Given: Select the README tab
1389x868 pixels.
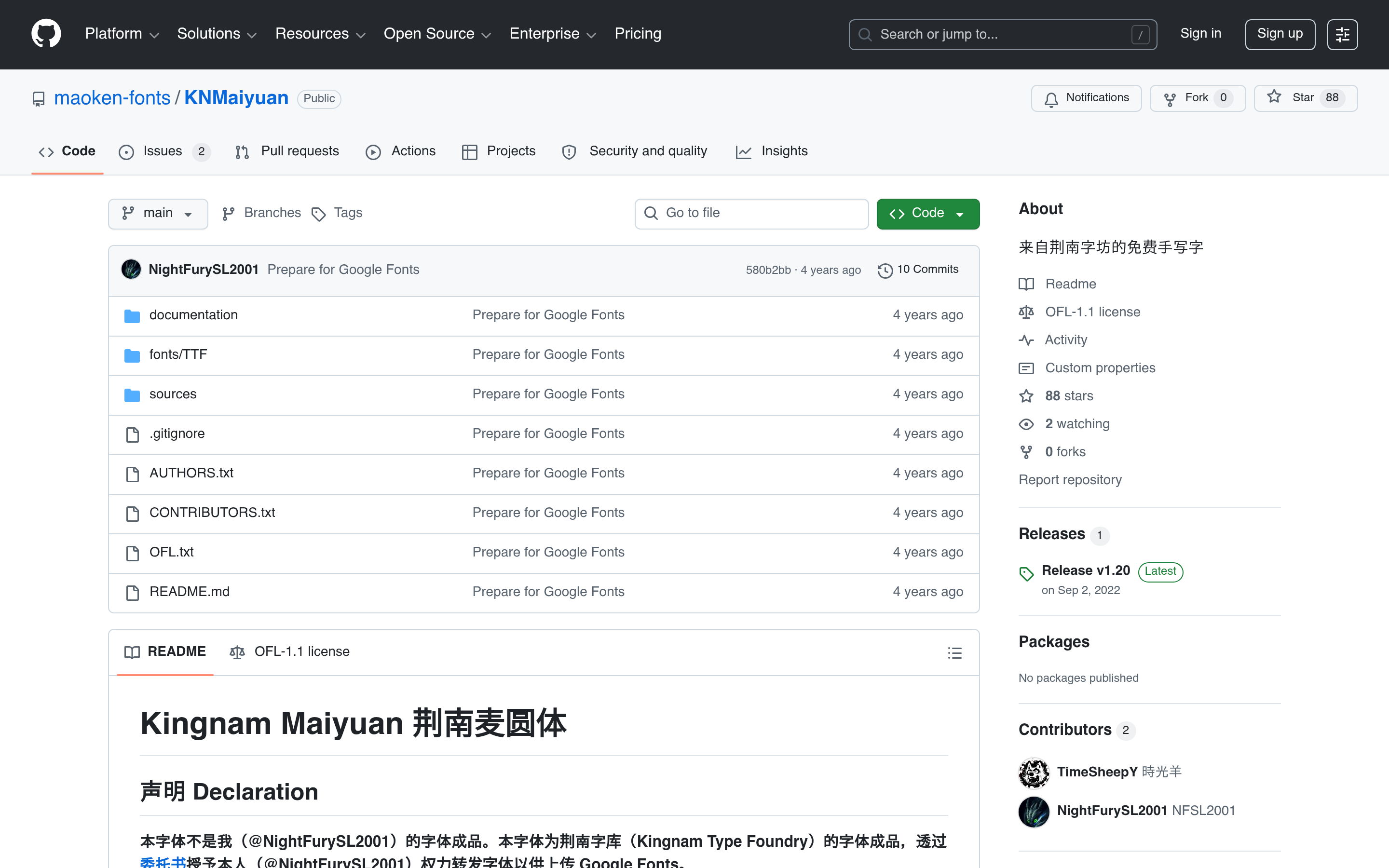Looking at the screenshot, I should click(165, 652).
